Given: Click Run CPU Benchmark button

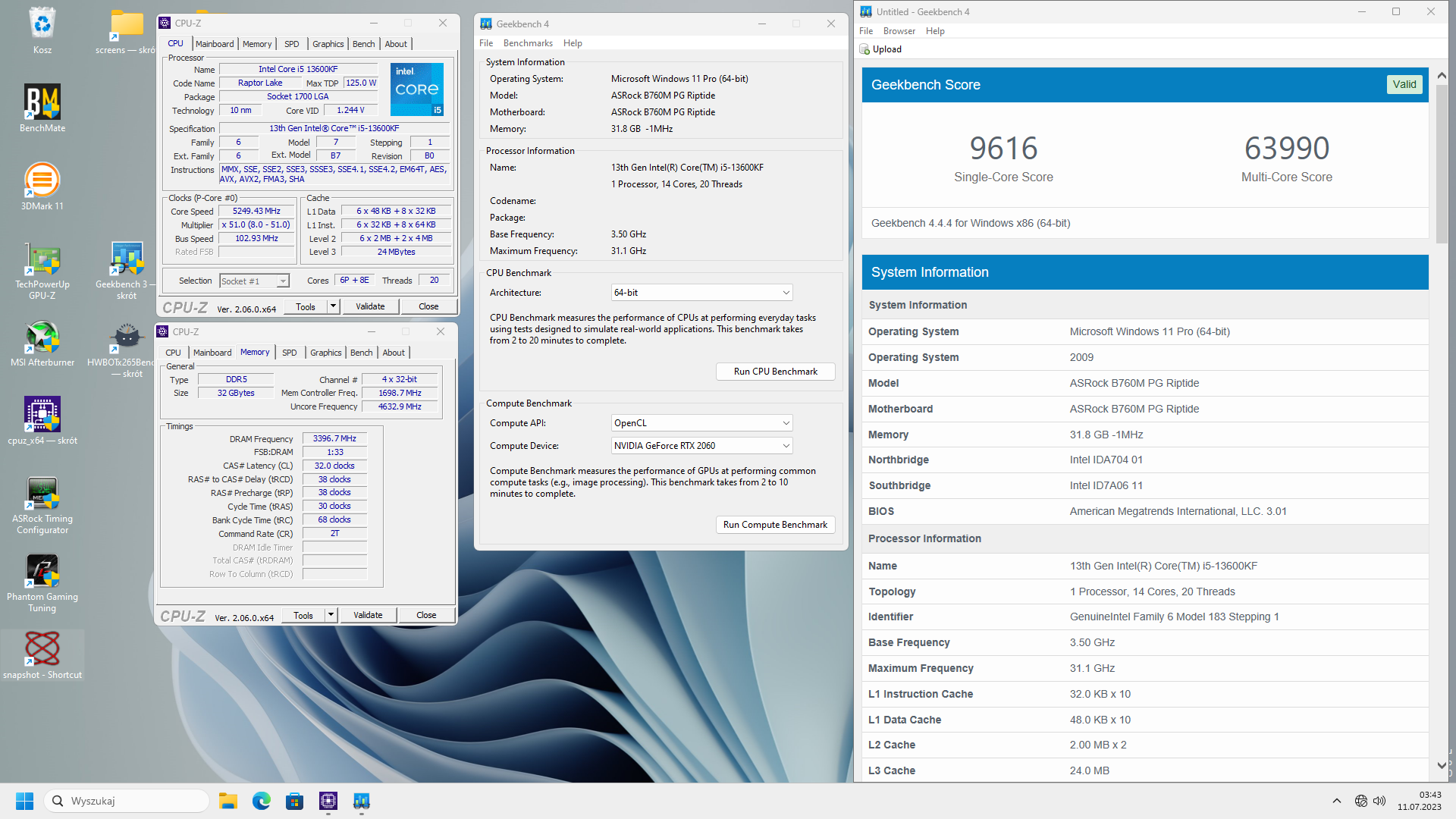Looking at the screenshot, I should 776,372.
